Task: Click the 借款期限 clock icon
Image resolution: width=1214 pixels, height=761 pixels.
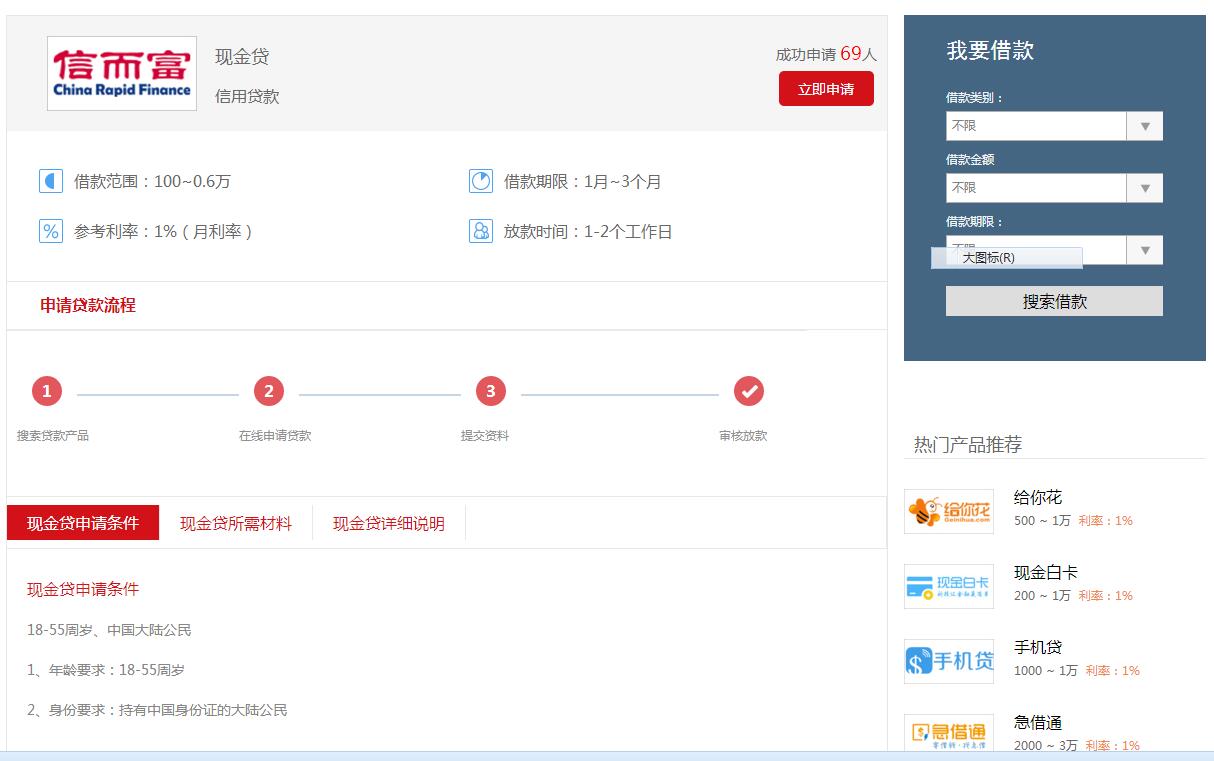Action: [x=481, y=181]
